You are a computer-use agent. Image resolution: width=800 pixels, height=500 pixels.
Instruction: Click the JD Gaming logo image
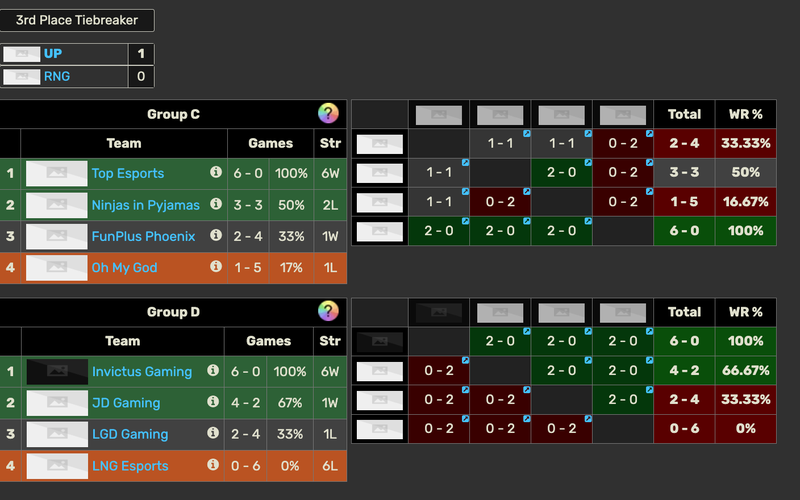[57, 403]
